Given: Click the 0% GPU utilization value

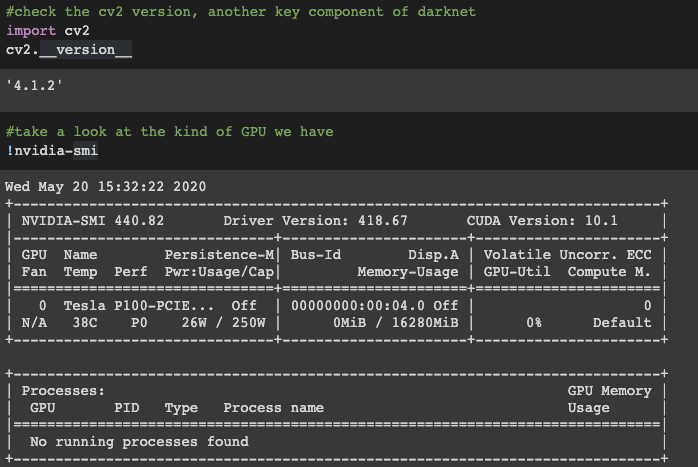Looking at the screenshot, I should pos(534,322).
